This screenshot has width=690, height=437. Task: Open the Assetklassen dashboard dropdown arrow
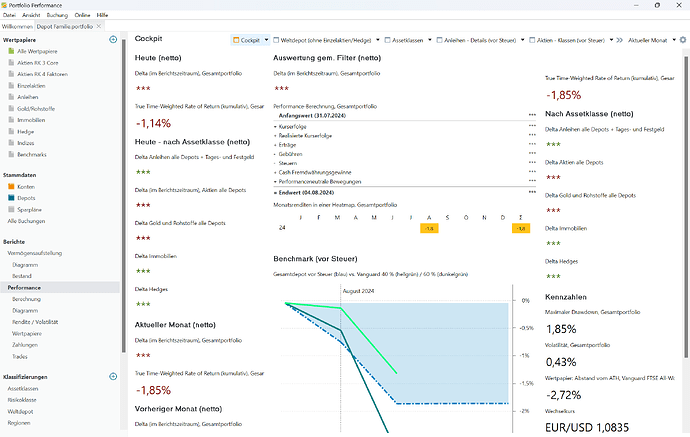(429, 40)
